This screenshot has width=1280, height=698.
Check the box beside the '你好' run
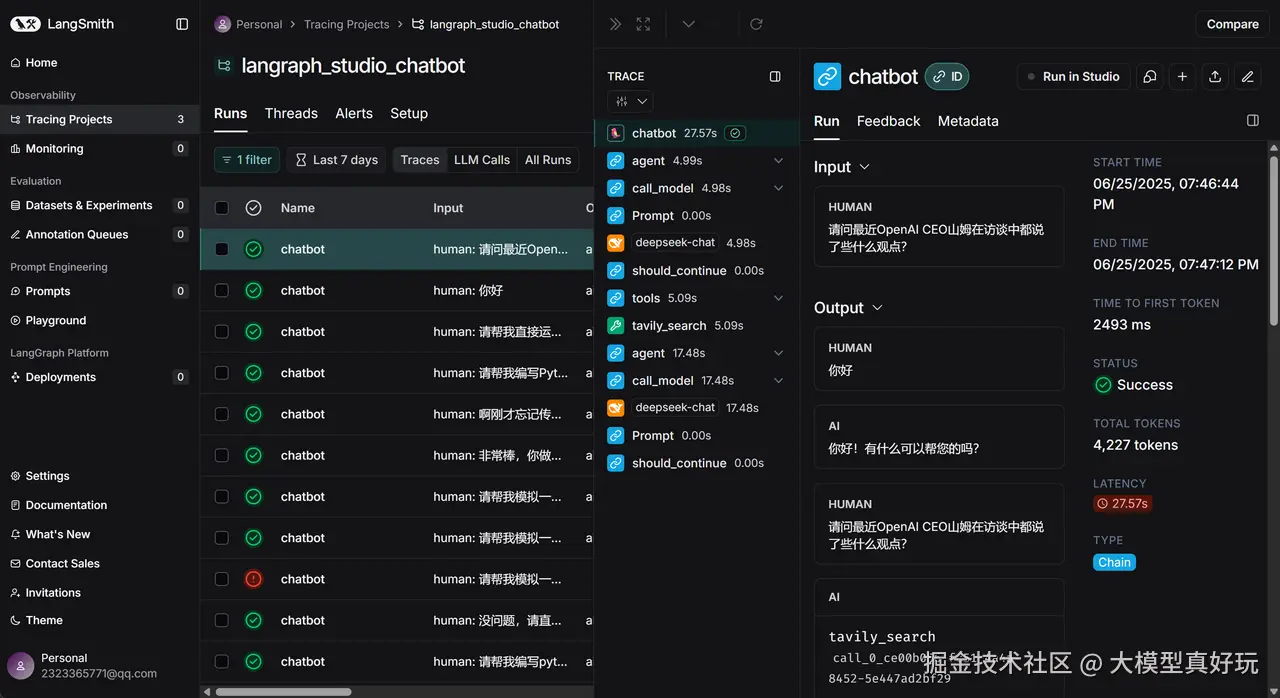coord(222,290)
